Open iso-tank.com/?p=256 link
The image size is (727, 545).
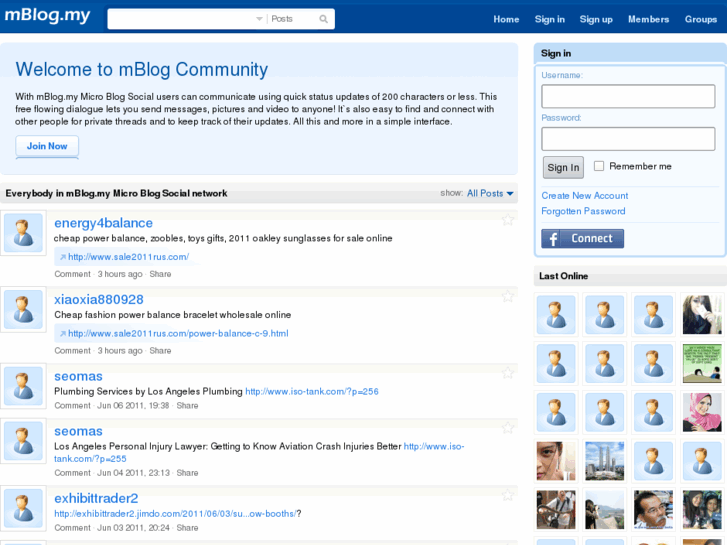click(312, 391)
